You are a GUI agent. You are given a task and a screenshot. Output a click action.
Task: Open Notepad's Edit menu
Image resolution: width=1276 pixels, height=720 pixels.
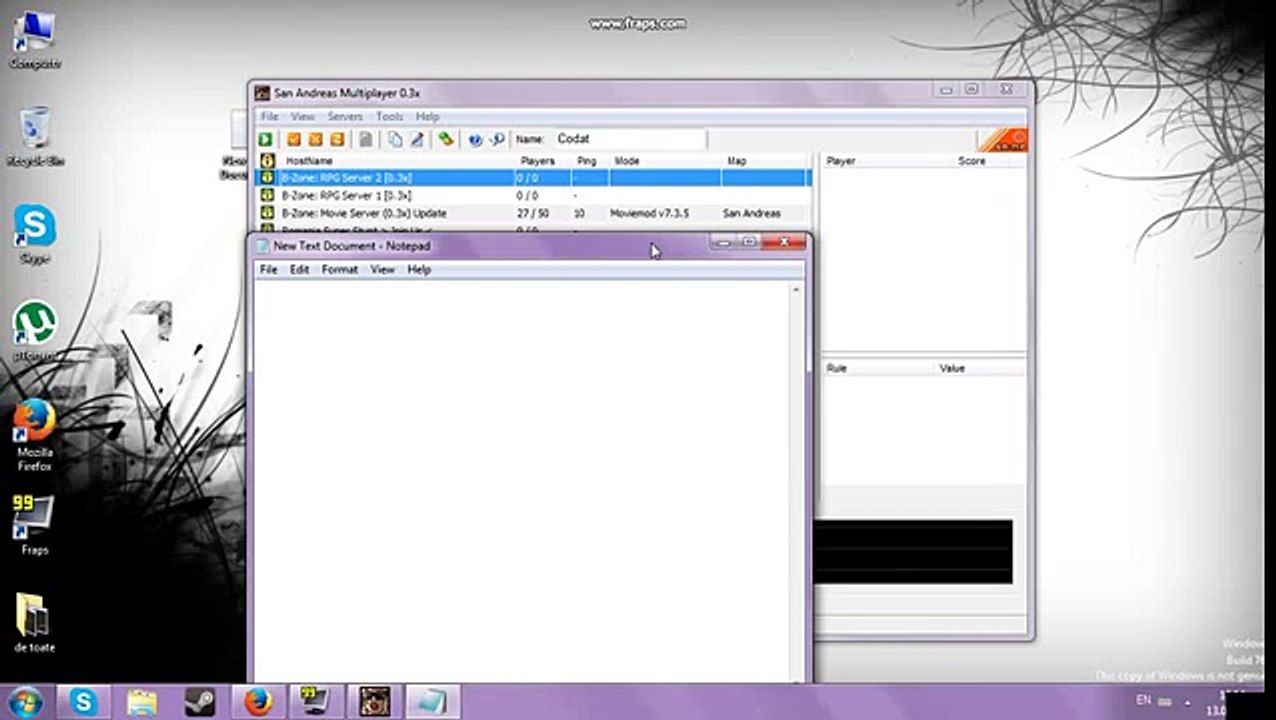tap(299, 270)
